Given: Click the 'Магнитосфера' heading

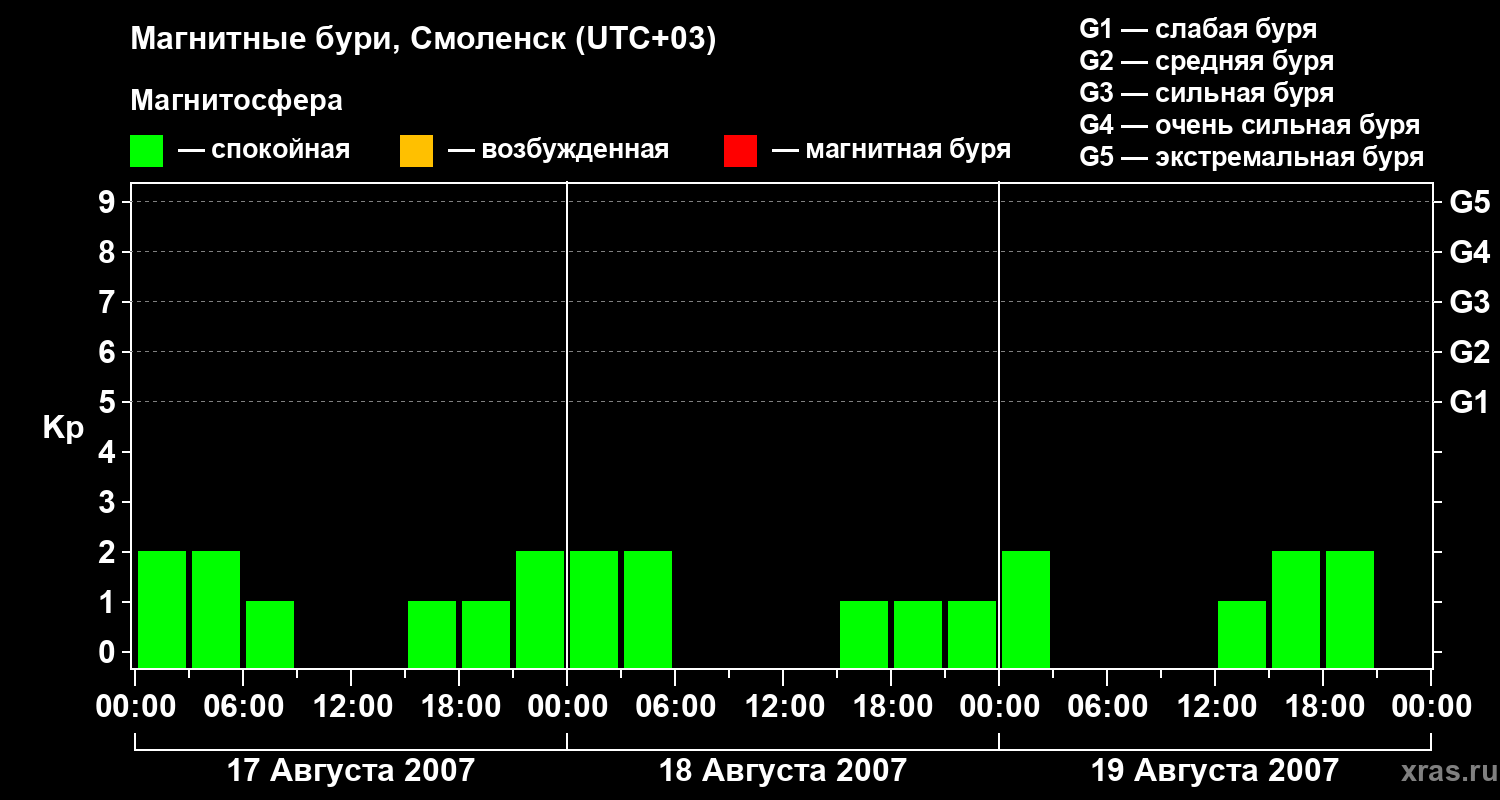Looking at the screenshot, I should [x=236, y=101].
